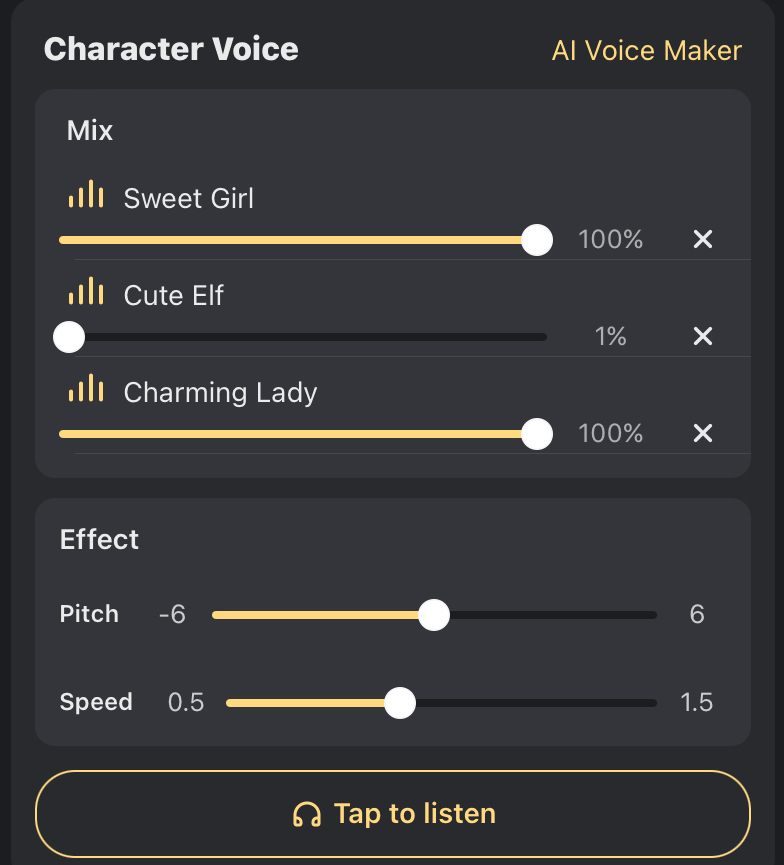Viewport: 784px width, 865px height.
Task: Click the maximum pitch value 6
Action: (697, 614)
